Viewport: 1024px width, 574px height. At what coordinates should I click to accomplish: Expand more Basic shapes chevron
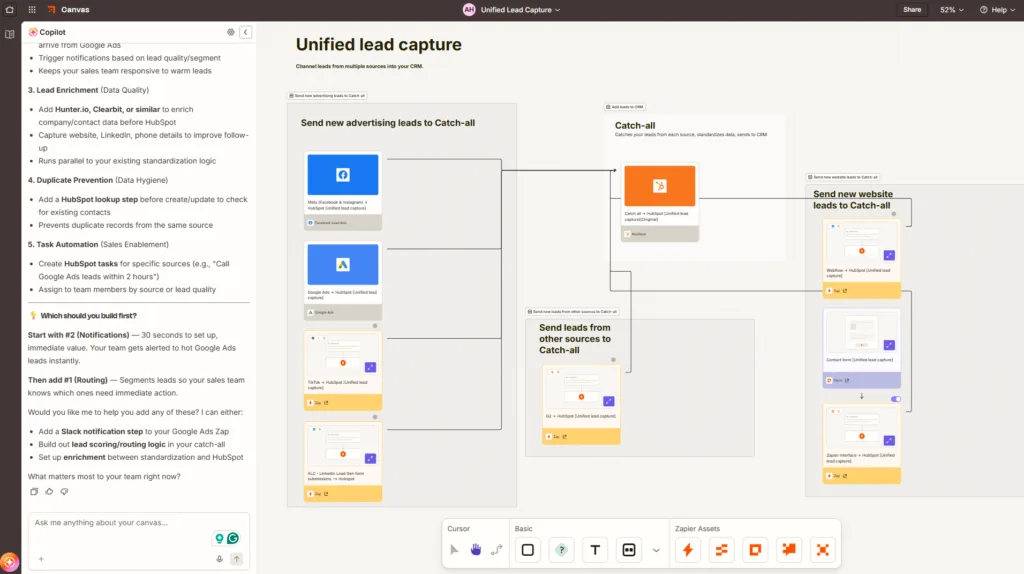pos(656,550)
